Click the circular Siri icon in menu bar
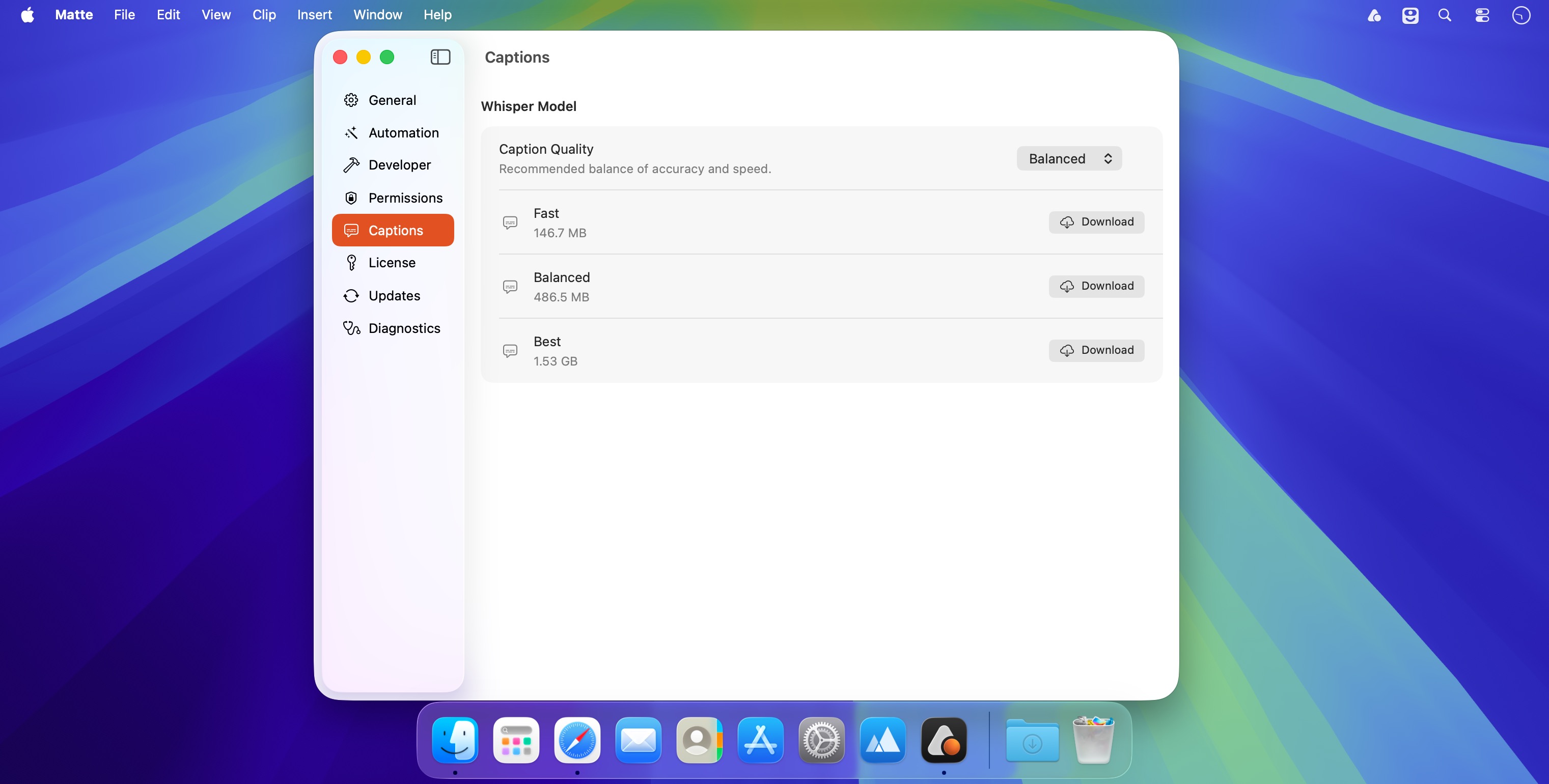The height and width of the screenshot is (784, 1549). (x=1522, y=15)
